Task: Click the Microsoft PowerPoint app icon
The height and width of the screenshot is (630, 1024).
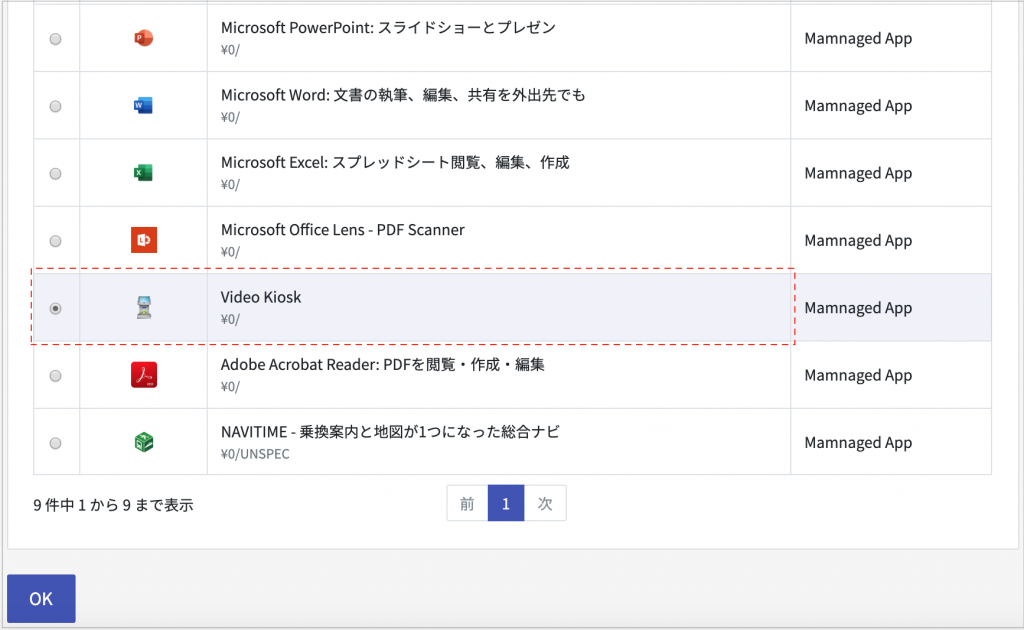Action: coord(144,38)
